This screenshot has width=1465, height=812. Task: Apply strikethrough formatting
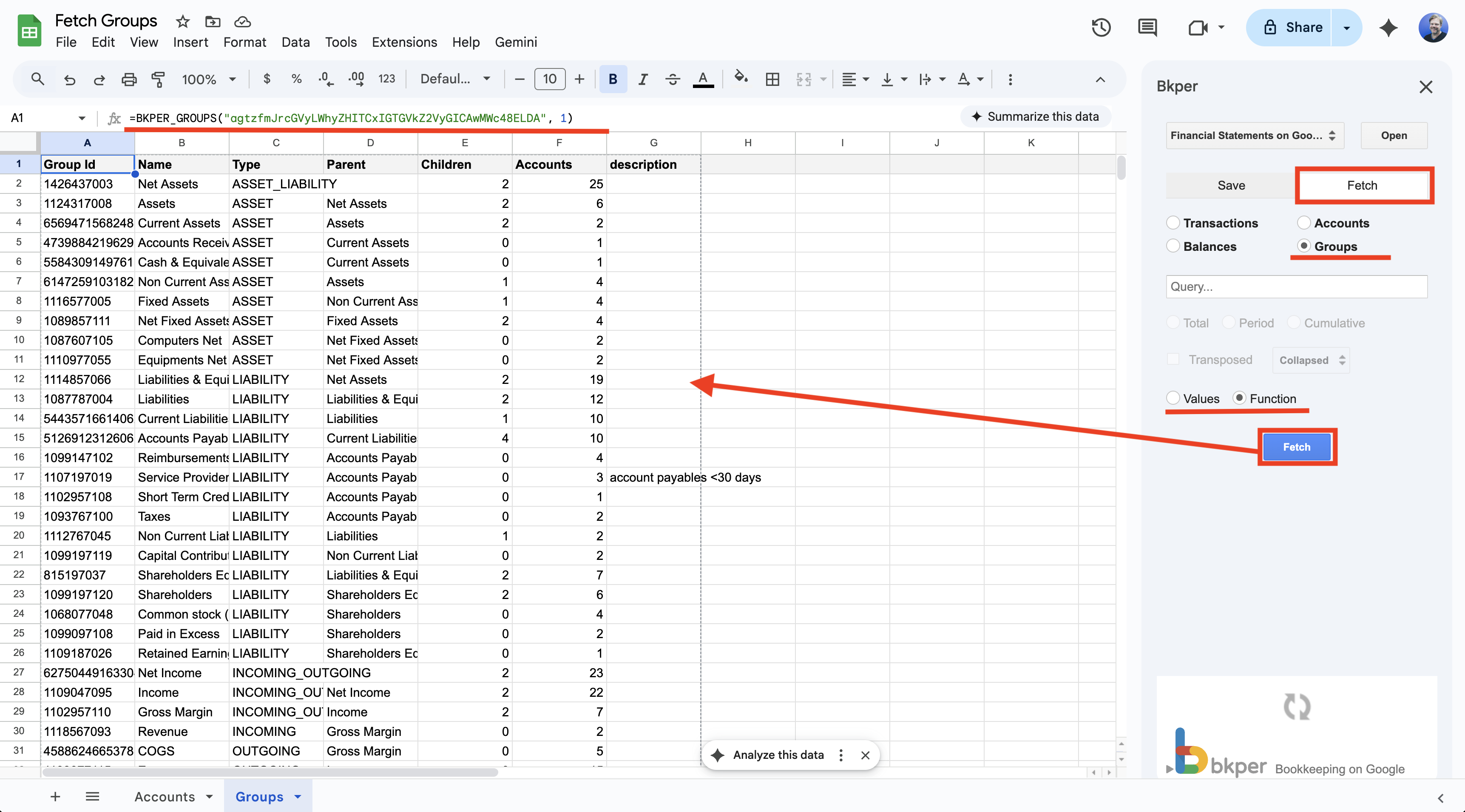coord(672,79)
